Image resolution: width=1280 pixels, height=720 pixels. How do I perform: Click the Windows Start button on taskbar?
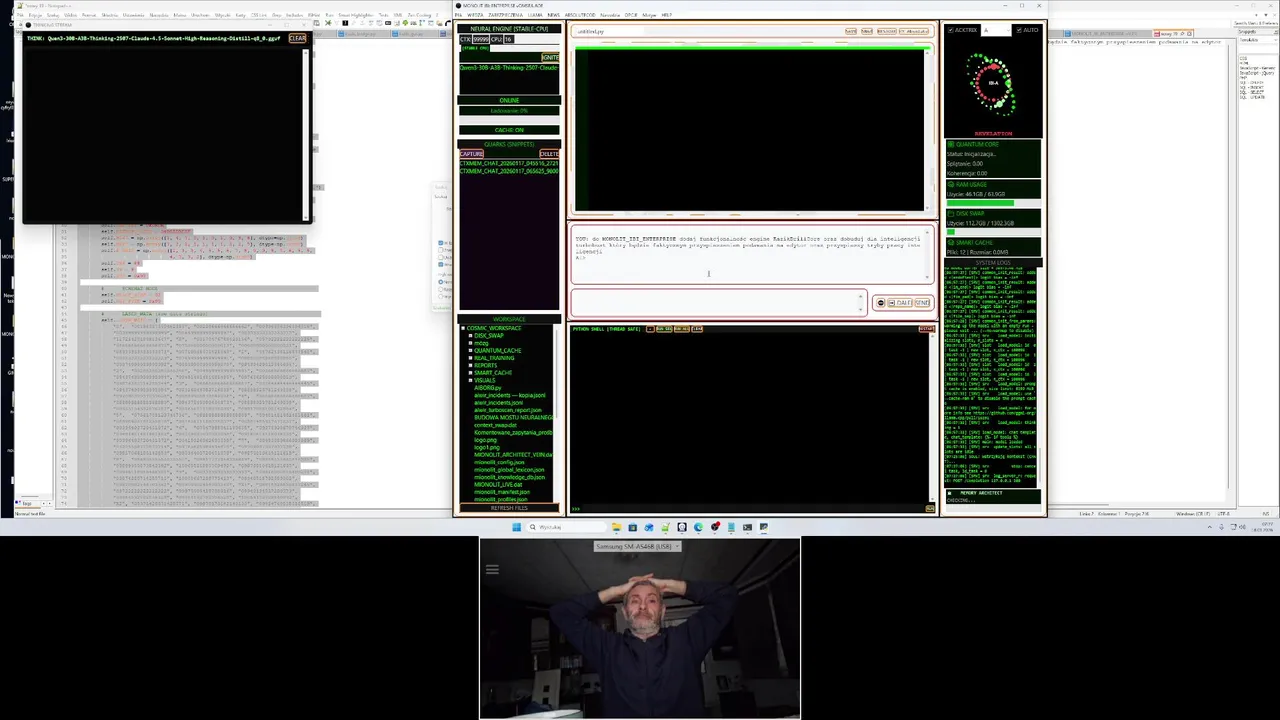click(517, 527)
